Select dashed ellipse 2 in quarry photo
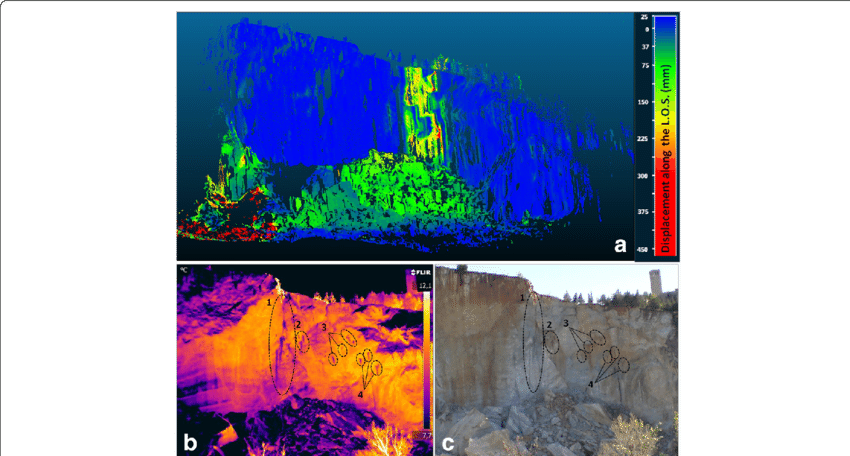Viewport: 850px width, 456px height. (551, 341)
